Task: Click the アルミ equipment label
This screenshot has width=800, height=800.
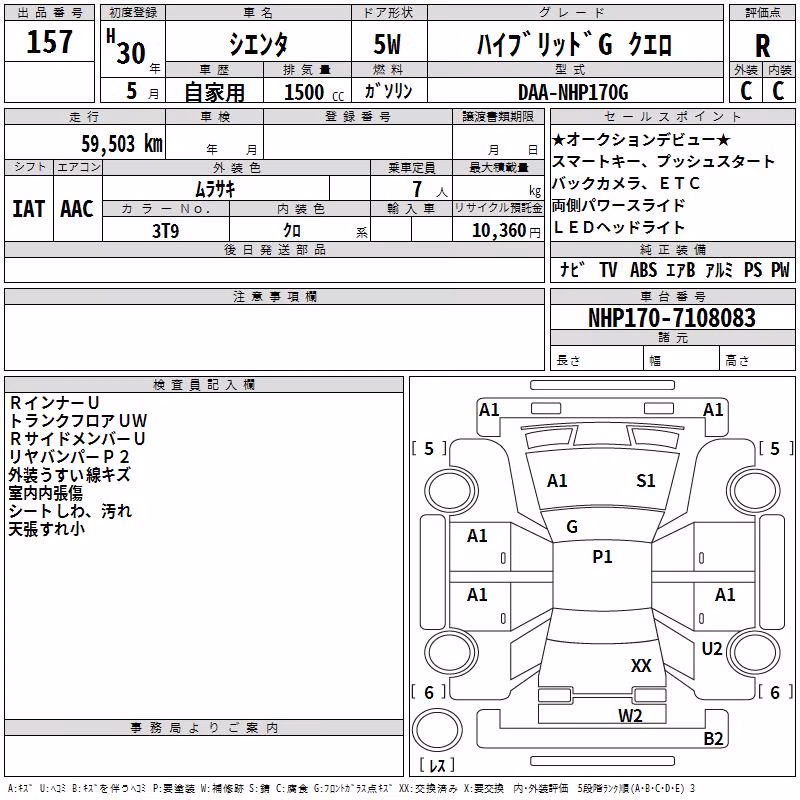Action: tap(719, 269)
